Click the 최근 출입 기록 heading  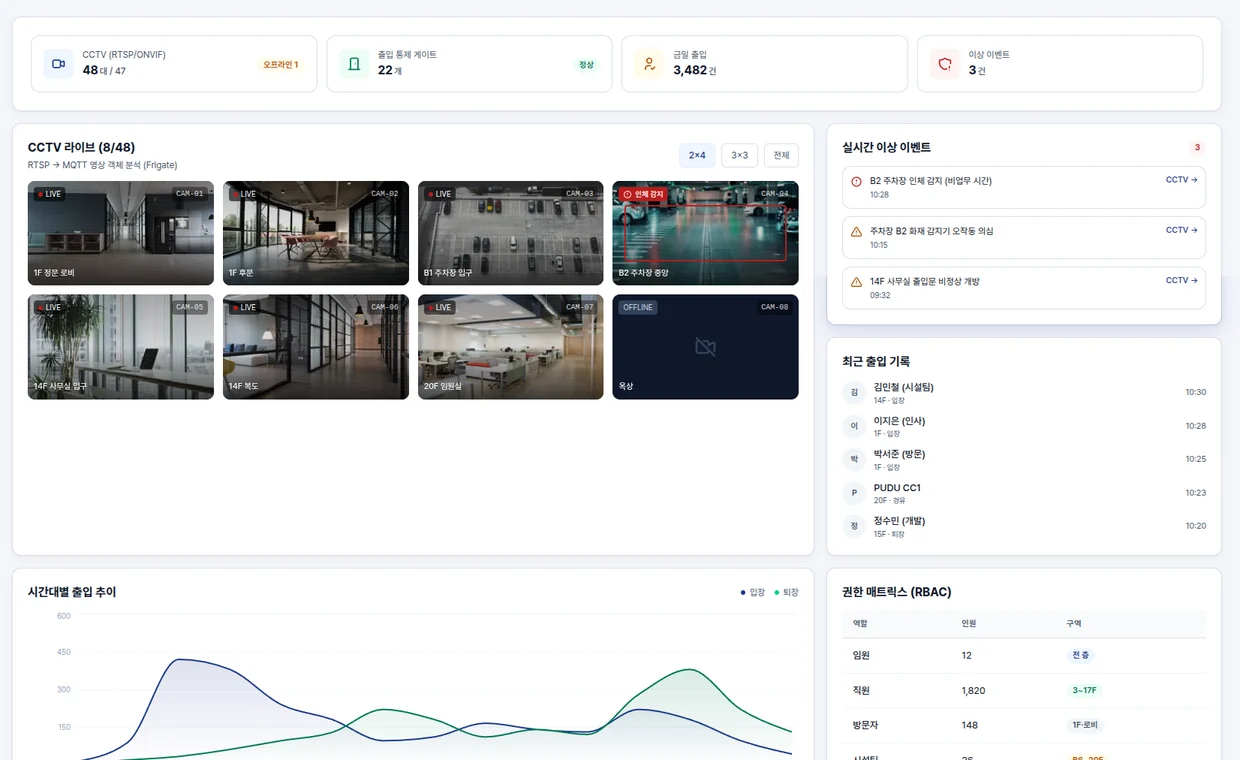(876, 362)
